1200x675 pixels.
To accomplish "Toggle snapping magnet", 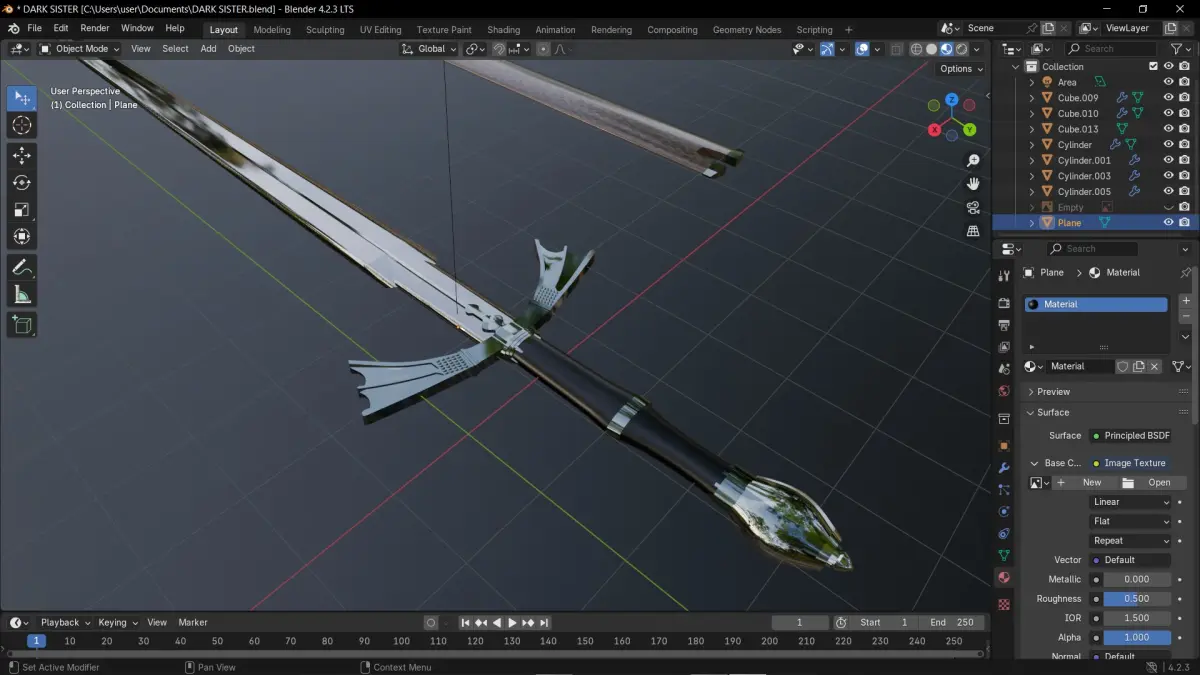I will (x=499, y=48).
